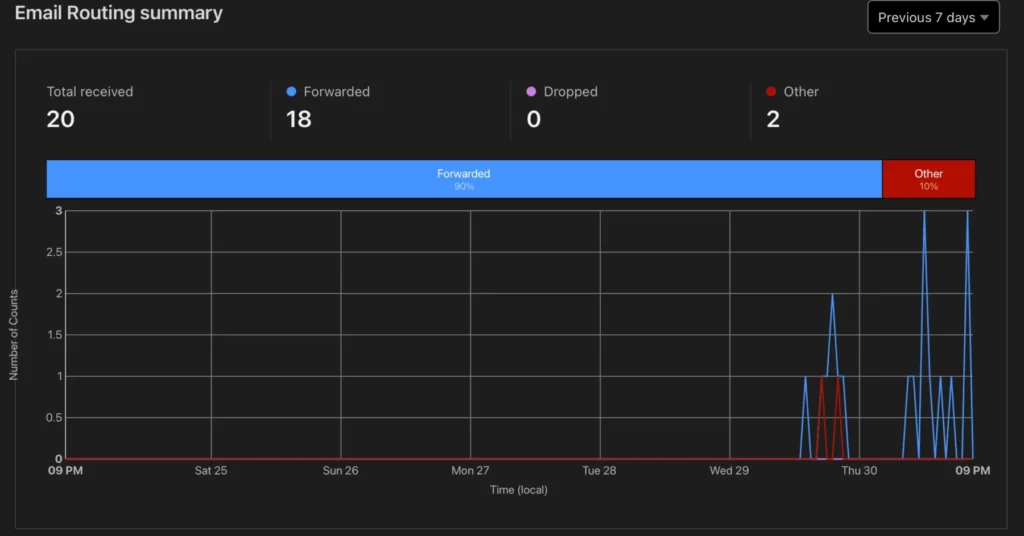Viewport: 1024px width, 536px height.
Task: Click the purple Dropped legend dot
Action: [531, 92]
